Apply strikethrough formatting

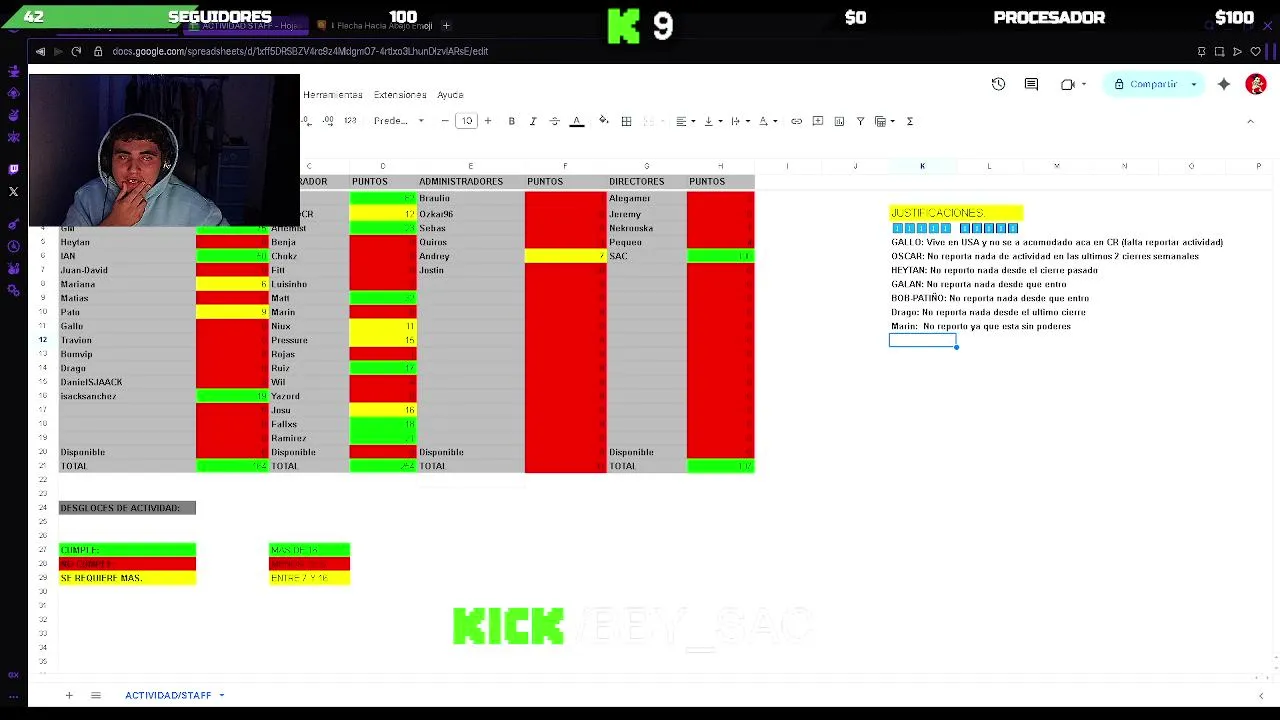[555, 121]
